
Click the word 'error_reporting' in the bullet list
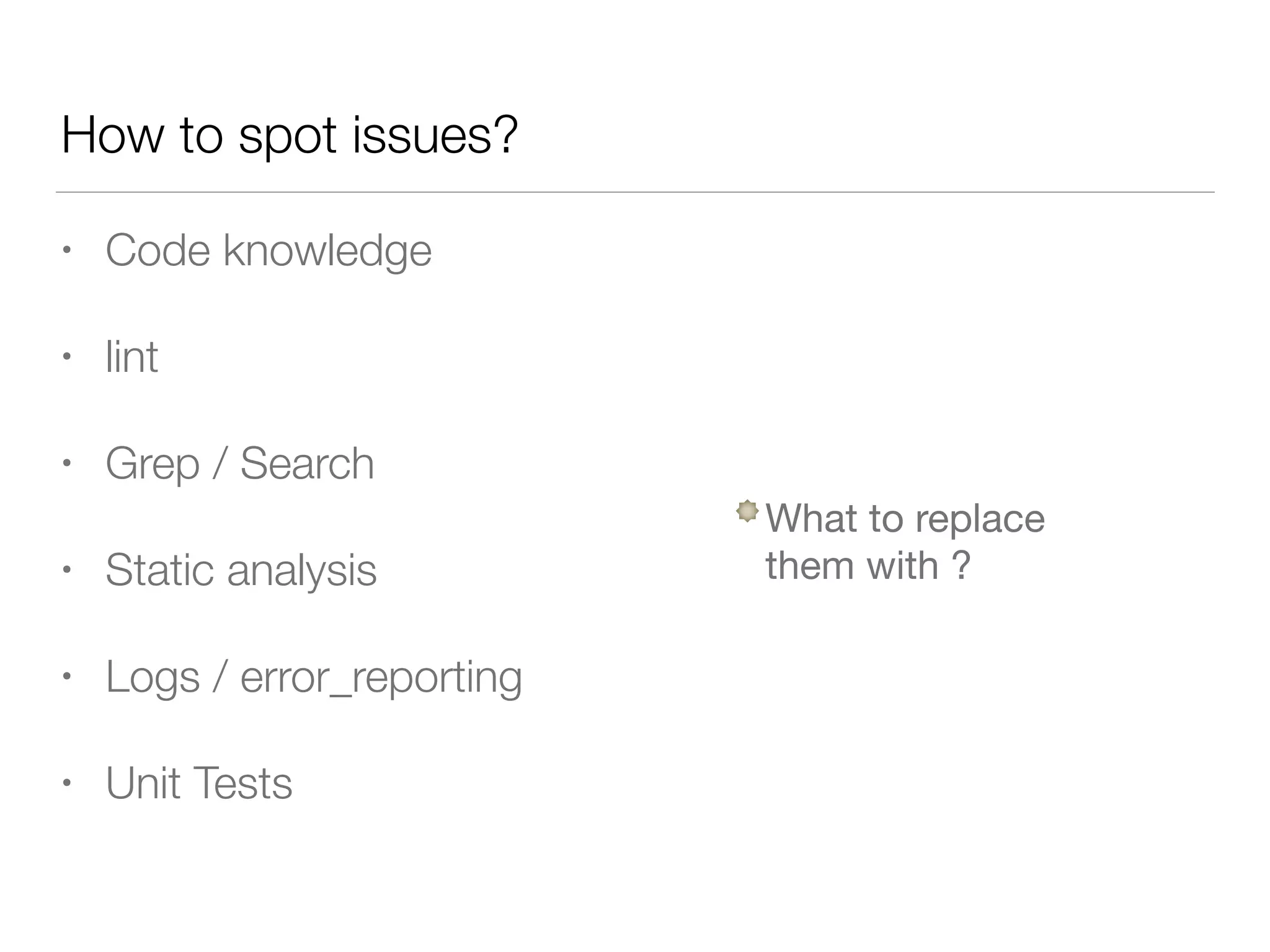pos(381,677)
